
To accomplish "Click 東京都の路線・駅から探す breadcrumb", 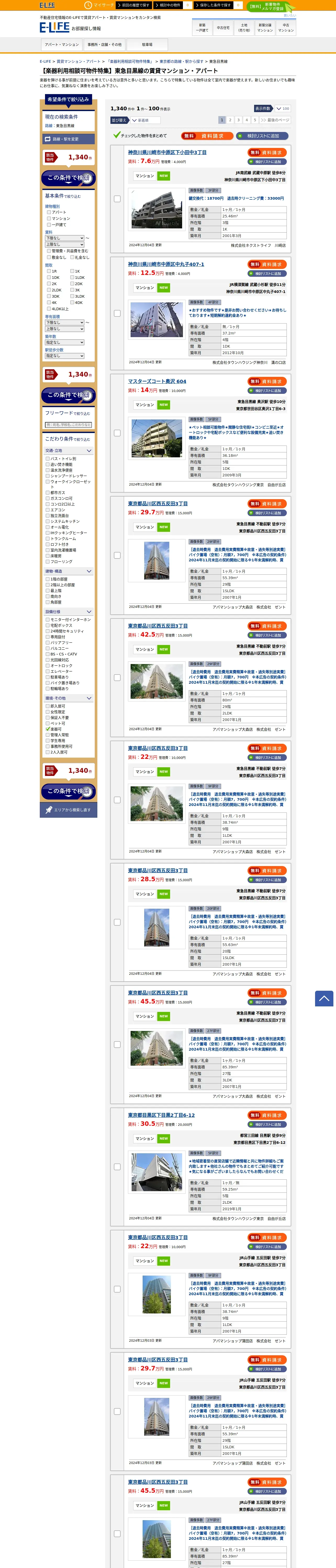I will click(182, 61).
